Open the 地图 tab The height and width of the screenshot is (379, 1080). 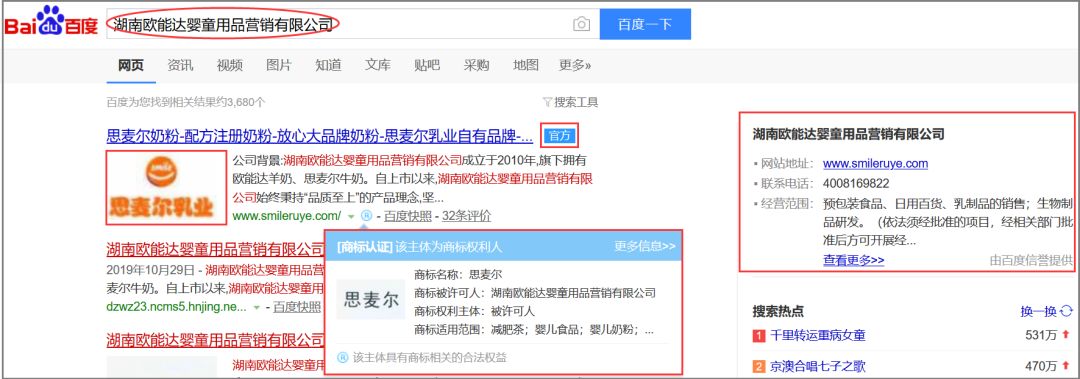coord(526,65)
